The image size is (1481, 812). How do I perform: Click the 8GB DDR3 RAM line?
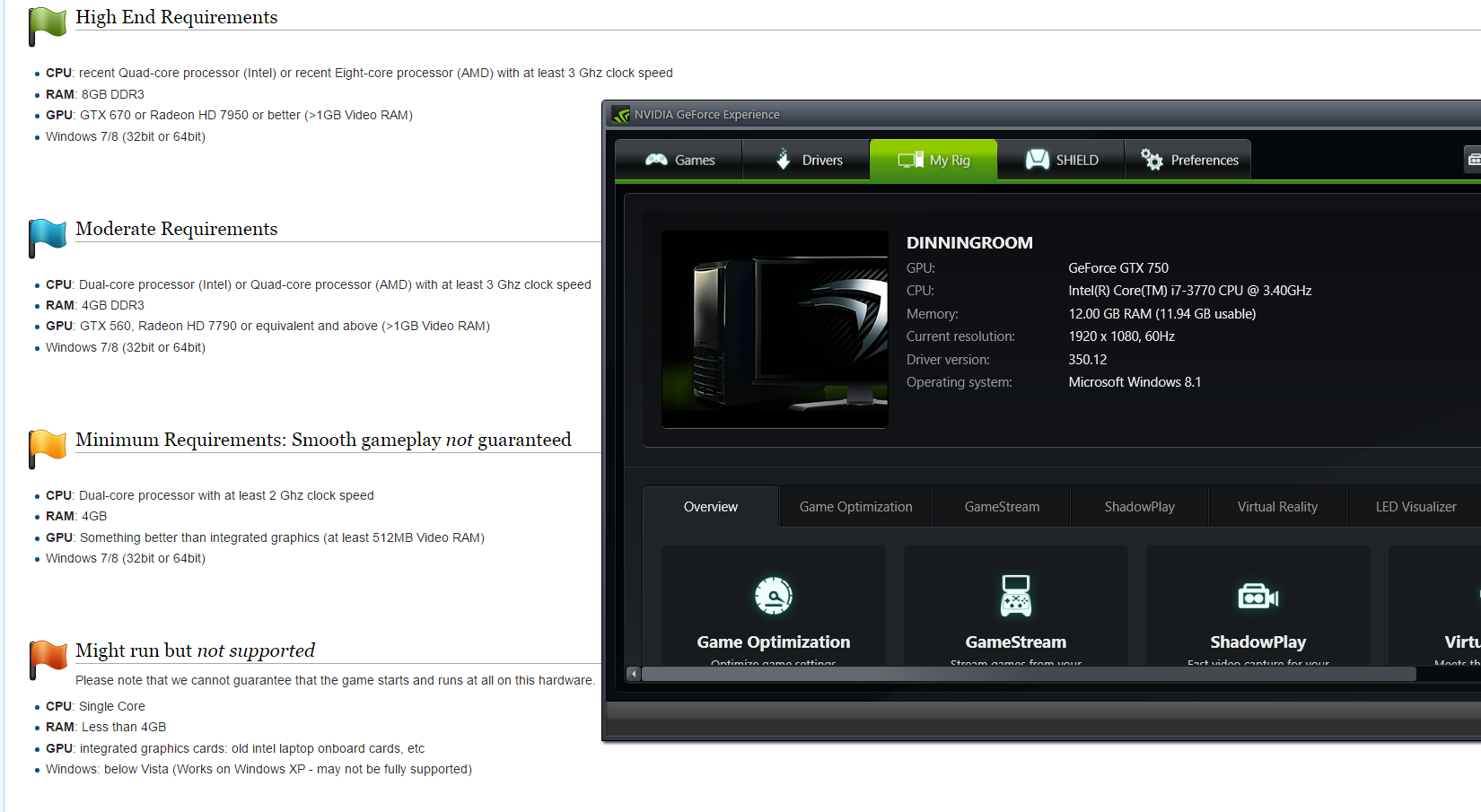95,94
